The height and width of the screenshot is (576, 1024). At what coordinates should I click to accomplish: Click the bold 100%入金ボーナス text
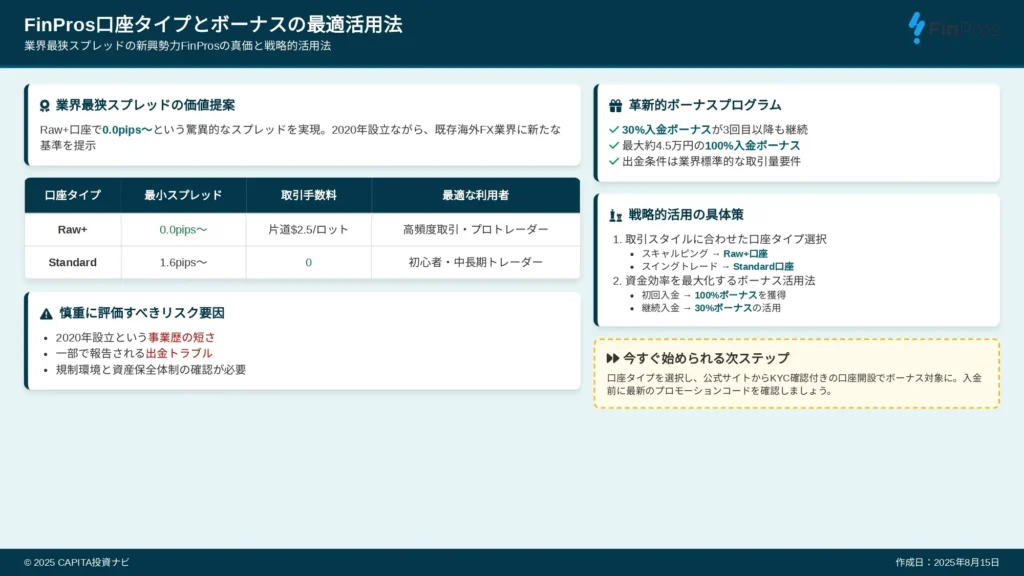pyautogui.click(x=752, y=145)
